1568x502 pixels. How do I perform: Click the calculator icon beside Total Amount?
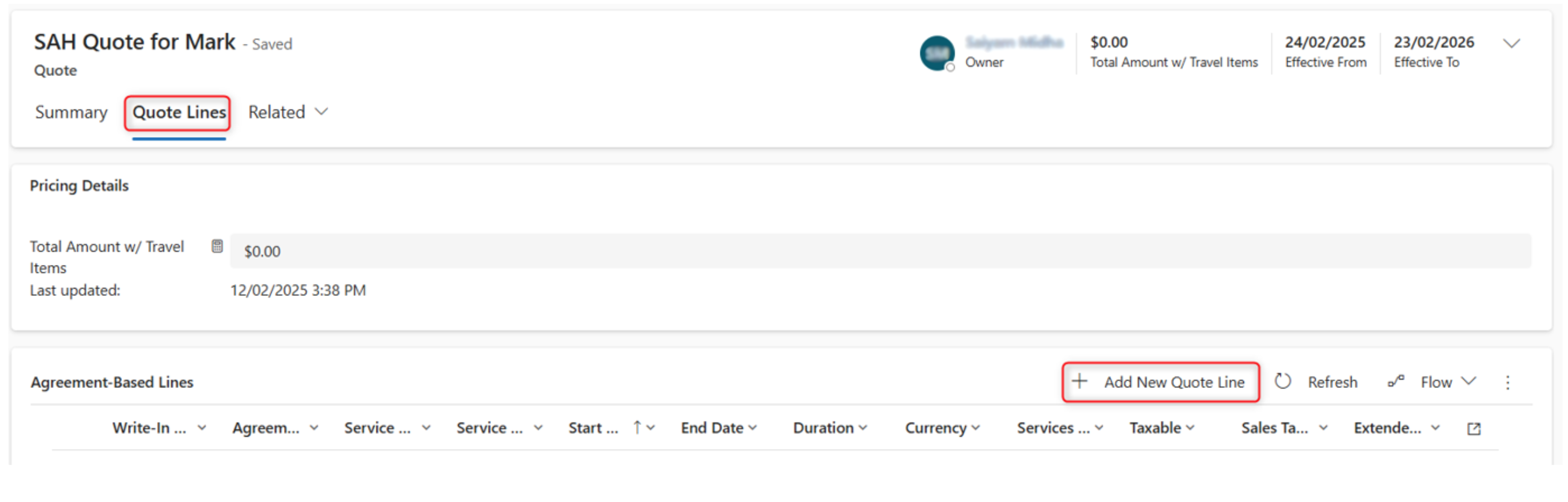pos(217,246)
